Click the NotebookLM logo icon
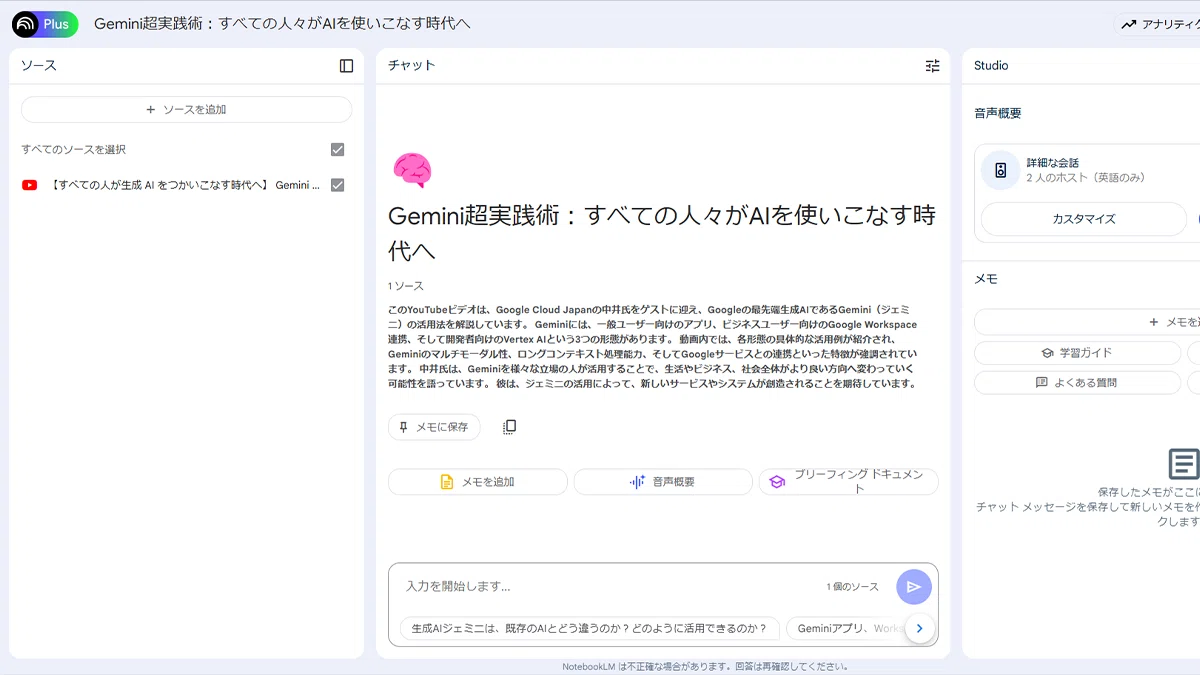This screenshot has width=1200, height=675. pyautogui.click(x=25, y=24)
